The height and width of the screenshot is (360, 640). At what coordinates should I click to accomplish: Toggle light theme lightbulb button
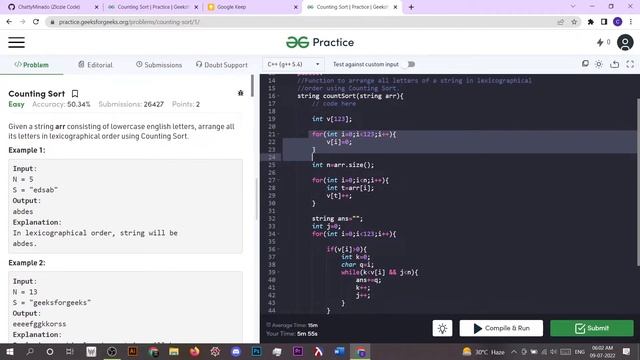[442, 328]
